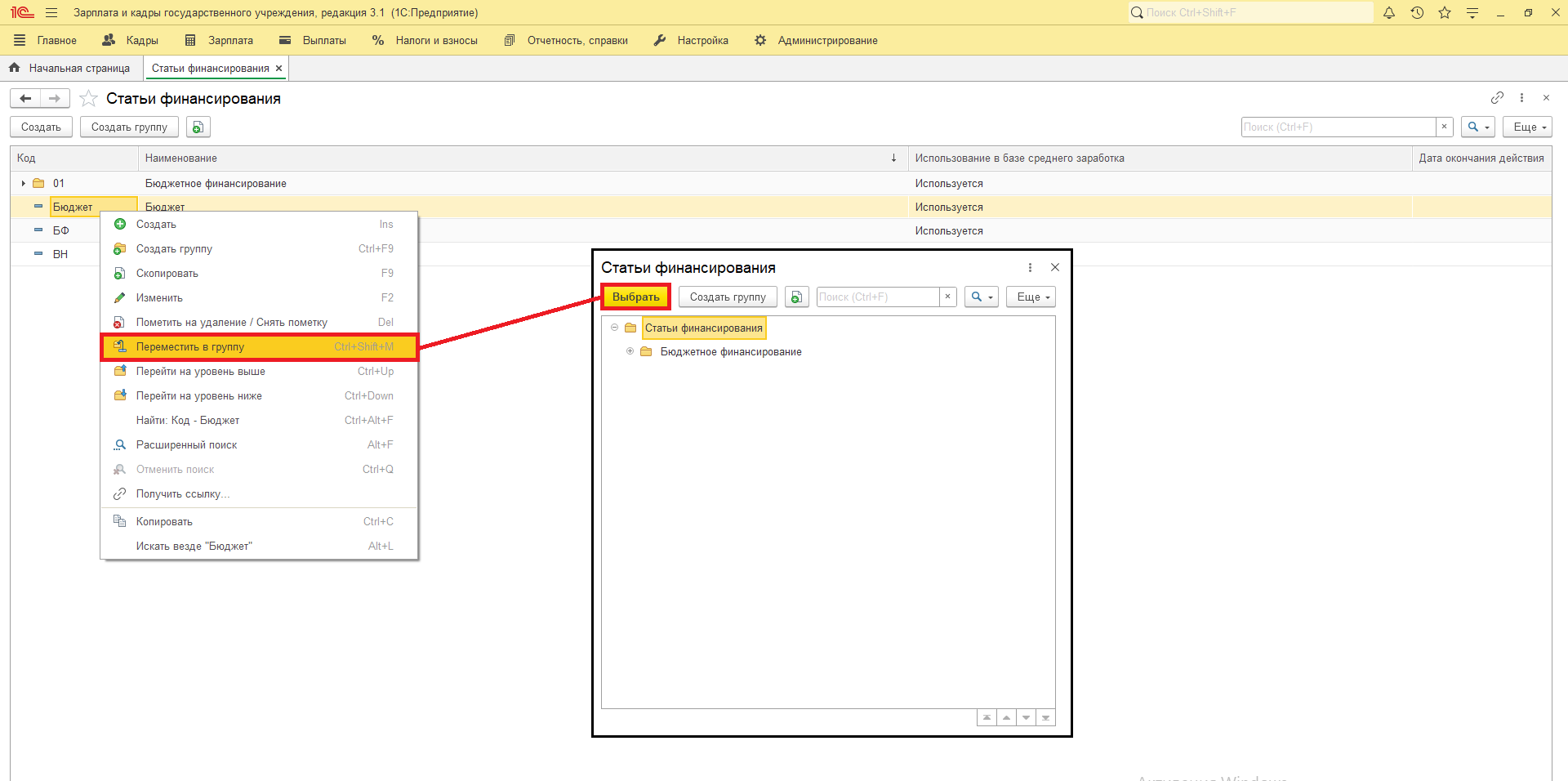The width and height of the screenshot is (1568, 781).
Task: Click the global search field Ctrl+Shift+F
Action: coord(1251,12)
